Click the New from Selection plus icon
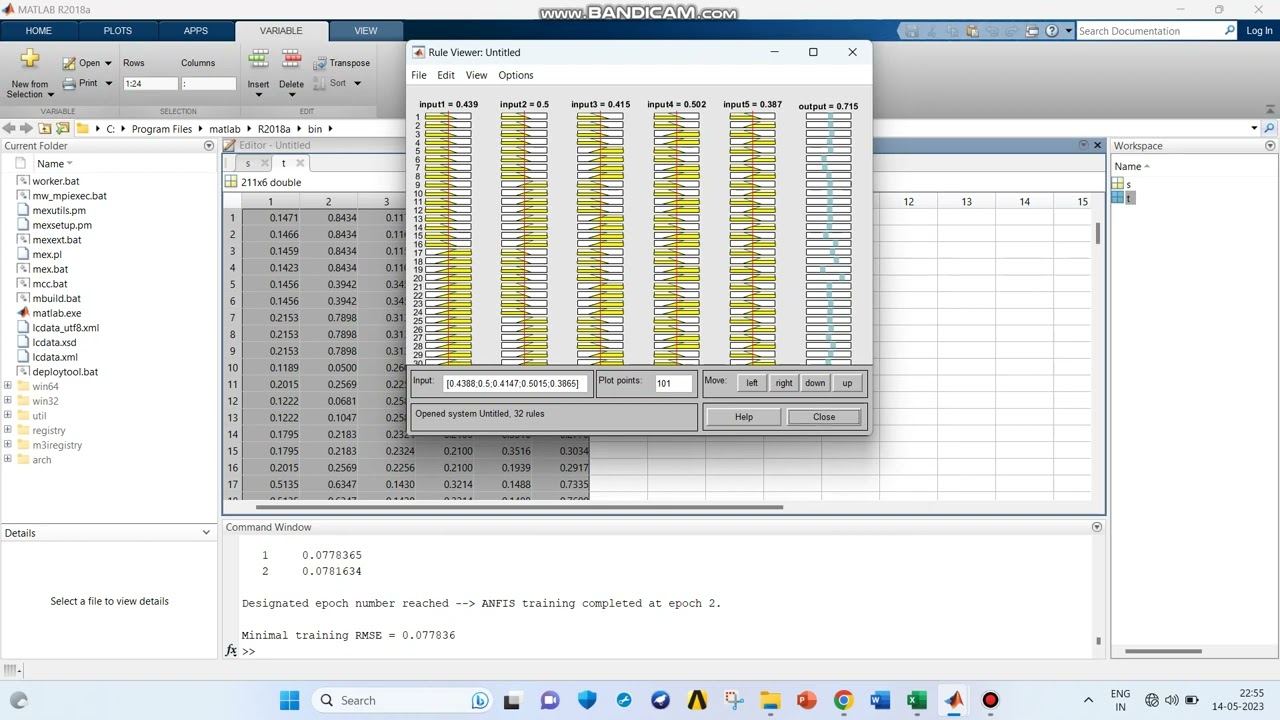 (30, 60)
